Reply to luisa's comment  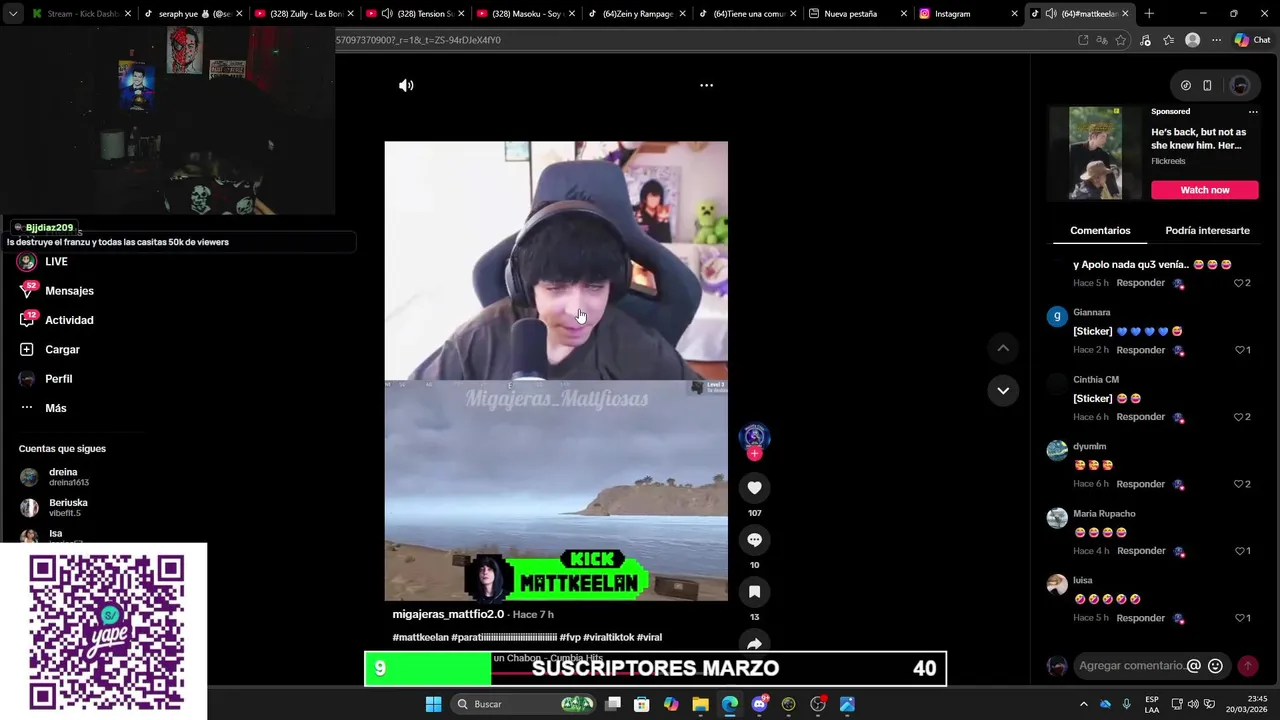tap(1141, 618)
